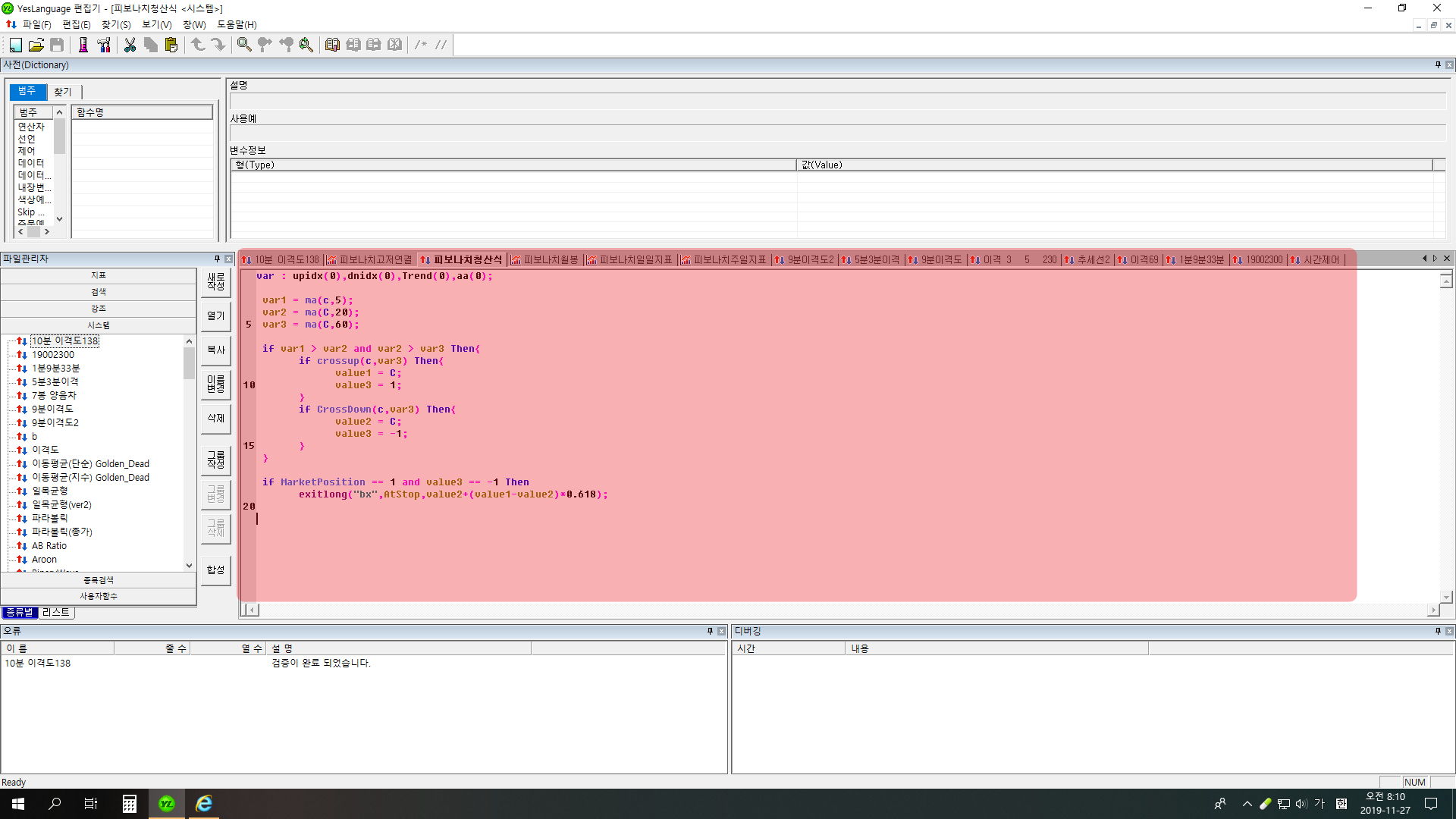This screenshot has width=1456, height=819.
Task: Toggle pin on the 사전(Dictionary) panel
Action: pos(1437,65)
